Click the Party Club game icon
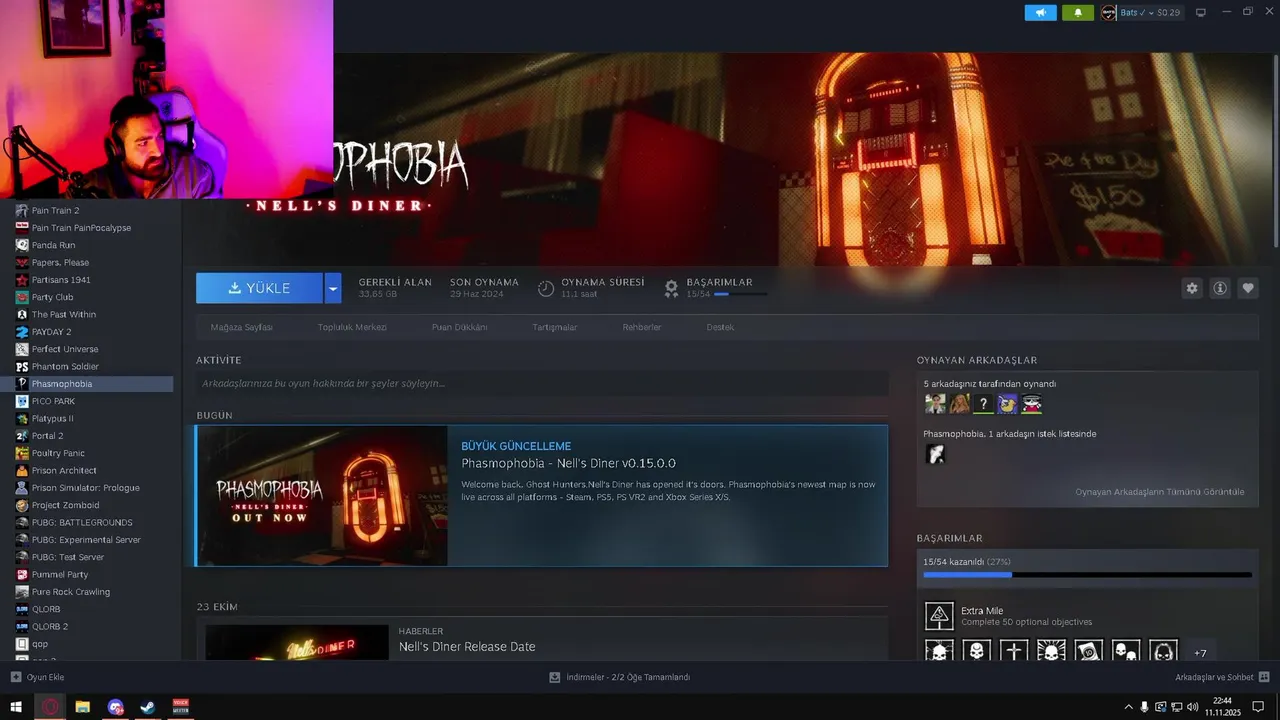 [x=22, y=297]
